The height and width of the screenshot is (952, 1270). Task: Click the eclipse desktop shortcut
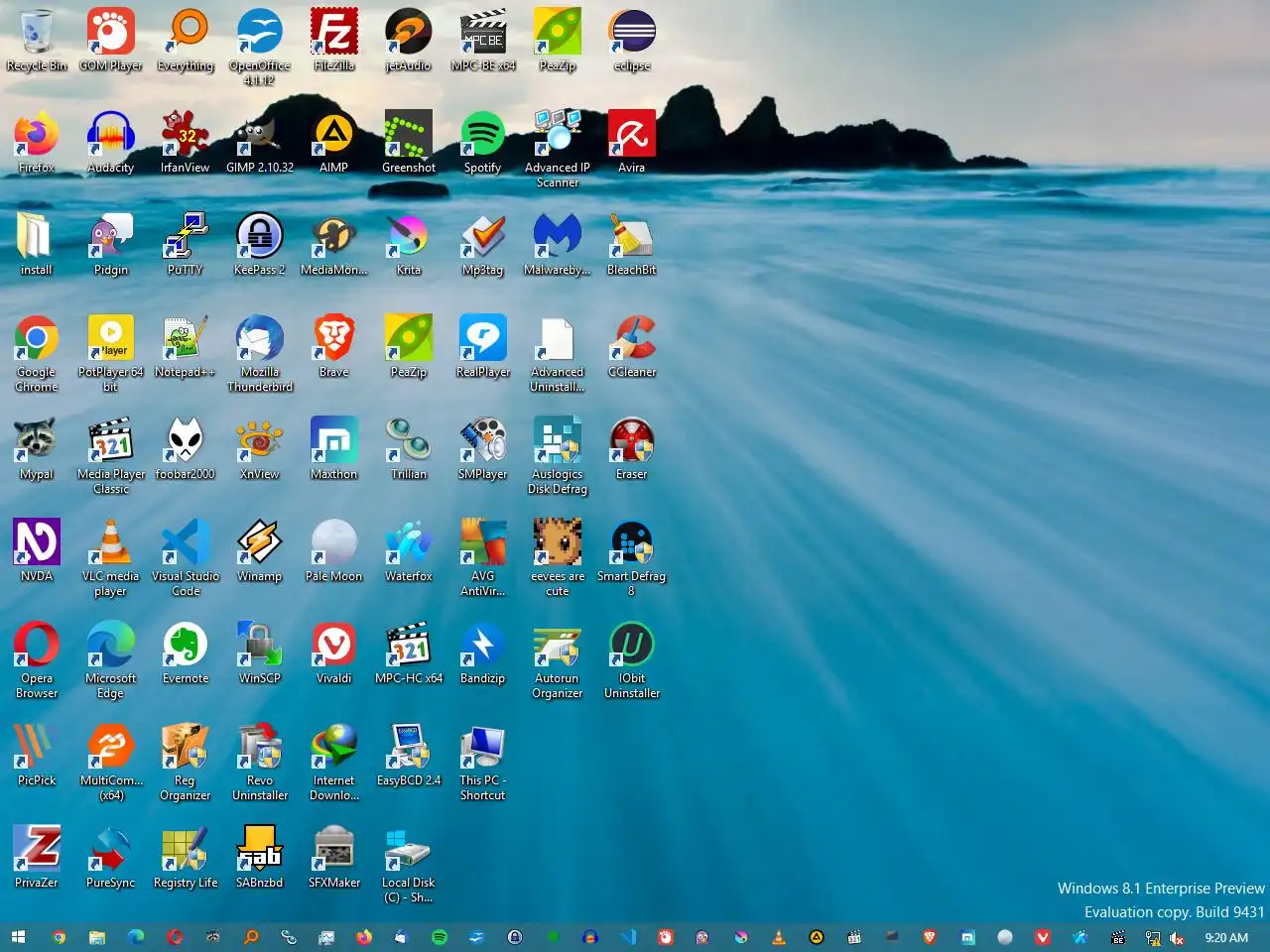632,42
